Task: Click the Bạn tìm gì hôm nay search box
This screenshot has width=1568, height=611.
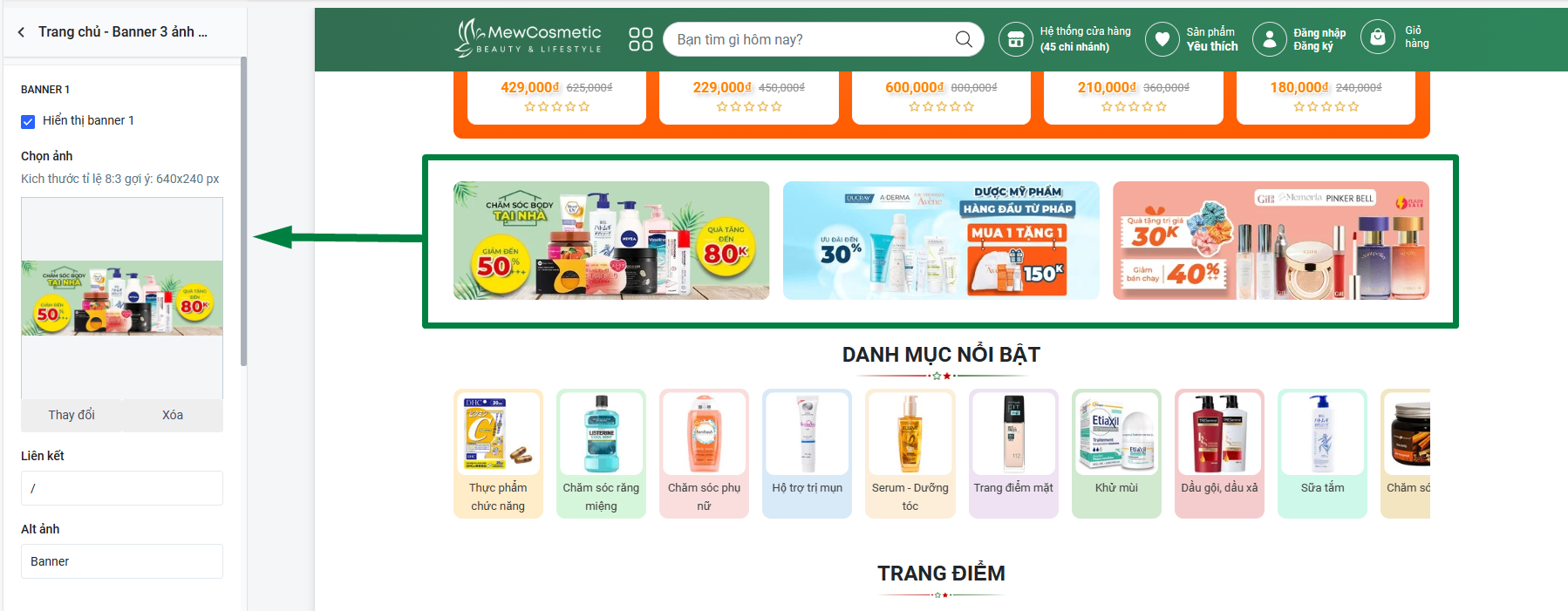Action: [x=811, y=39]
